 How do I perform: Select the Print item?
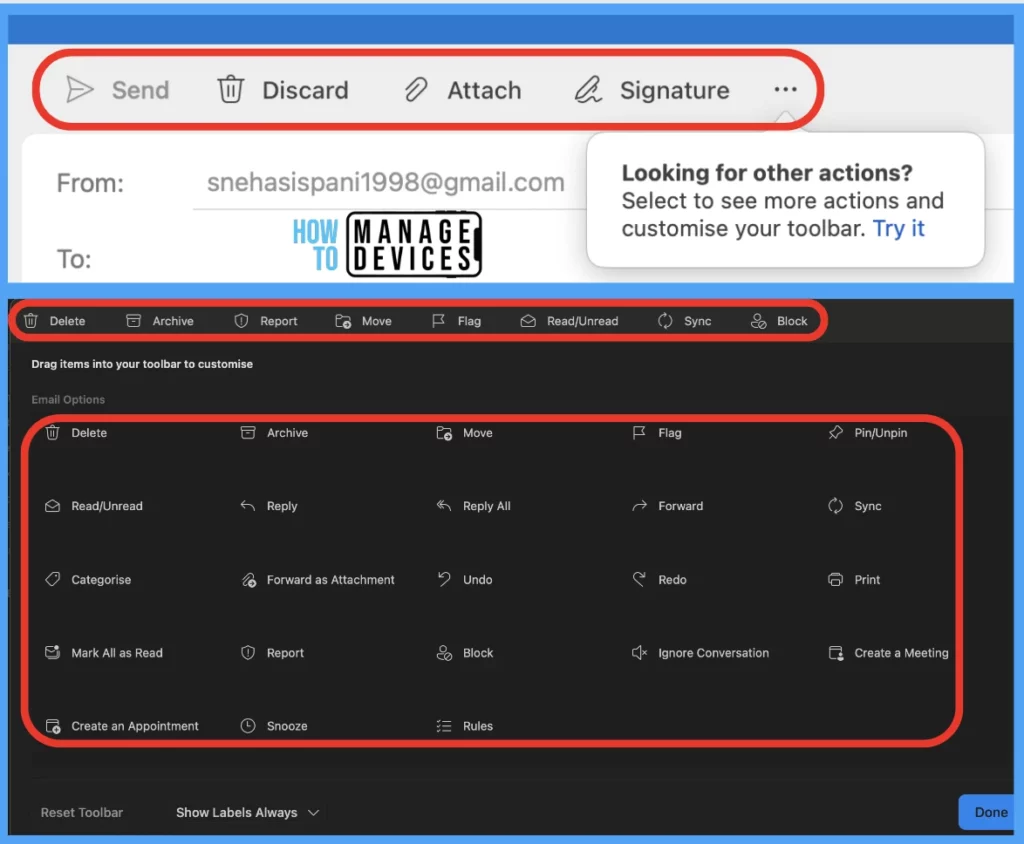(854, 579)
